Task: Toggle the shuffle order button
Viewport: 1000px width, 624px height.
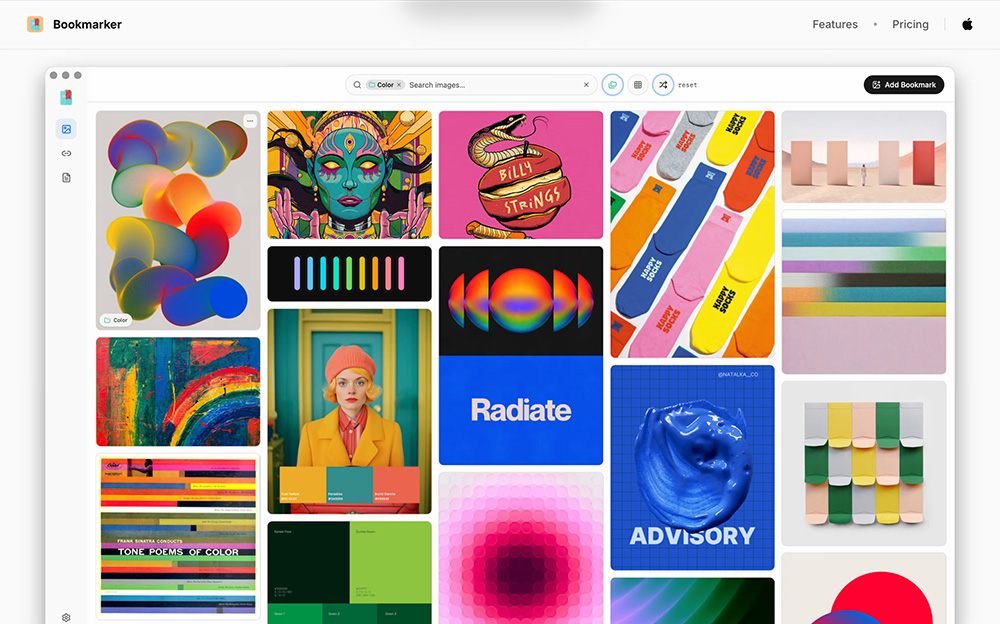Action: [x=663, y=85]
